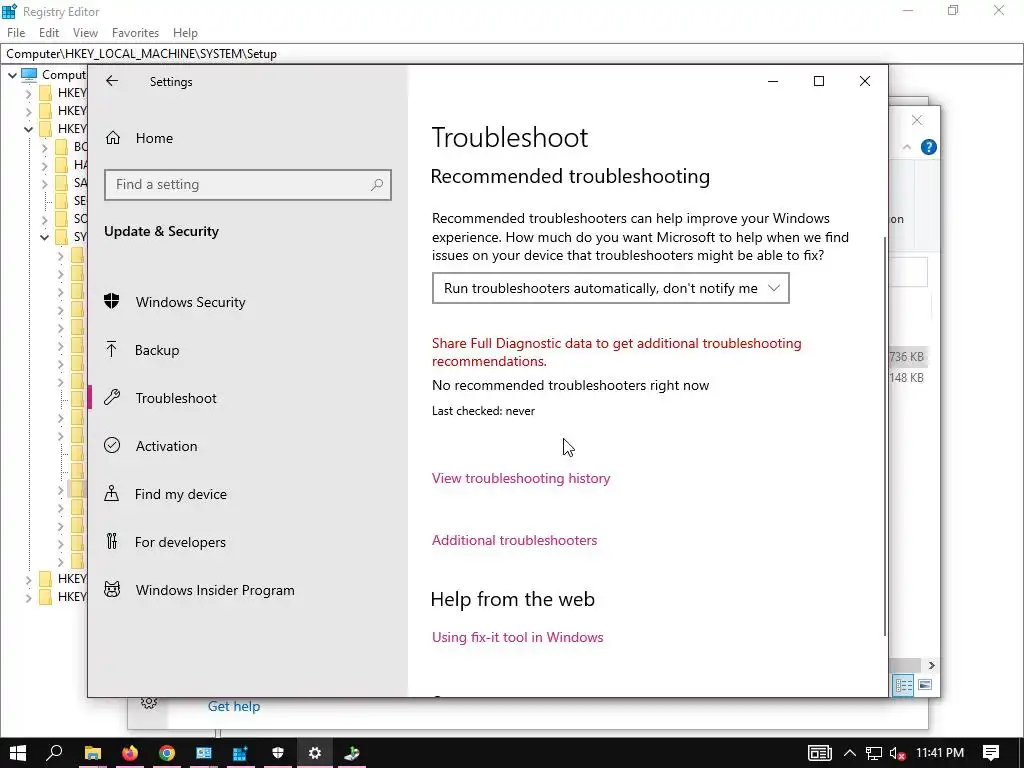Switch to large thumbnails view icon in the background window
Viewport: 1024px width, 768px height.
[x=925, y=685]
